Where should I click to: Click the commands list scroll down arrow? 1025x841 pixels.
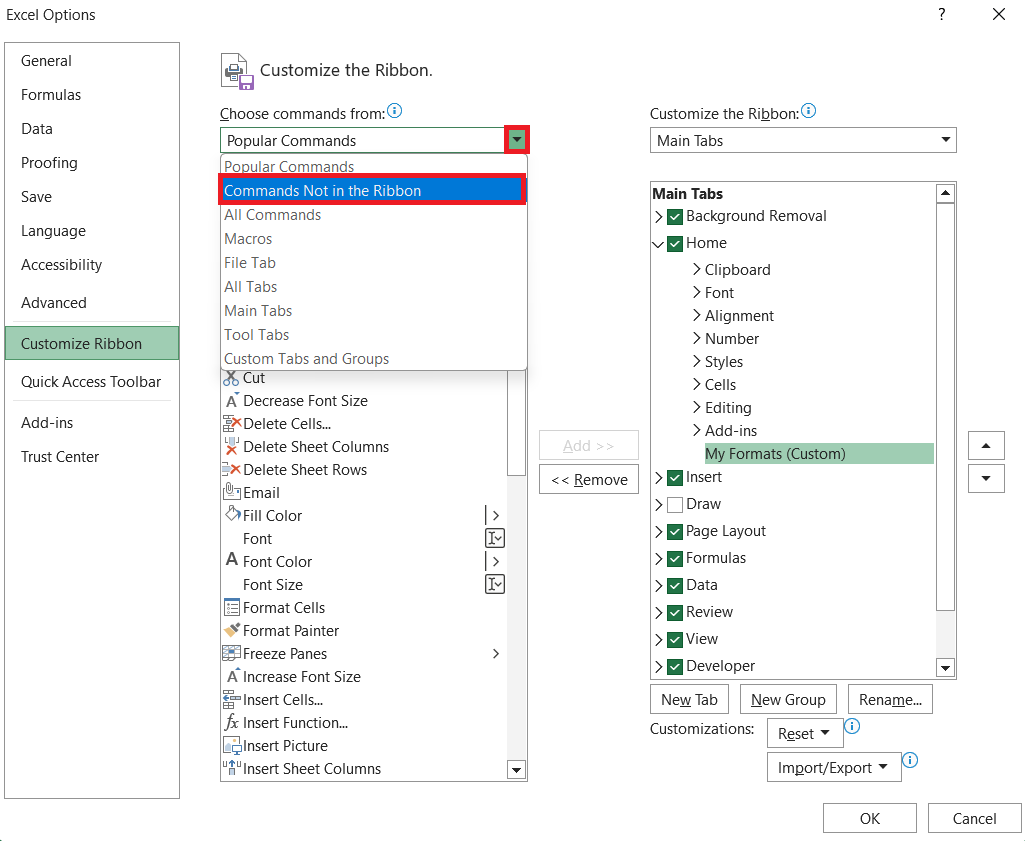click(x=516, y=770)
